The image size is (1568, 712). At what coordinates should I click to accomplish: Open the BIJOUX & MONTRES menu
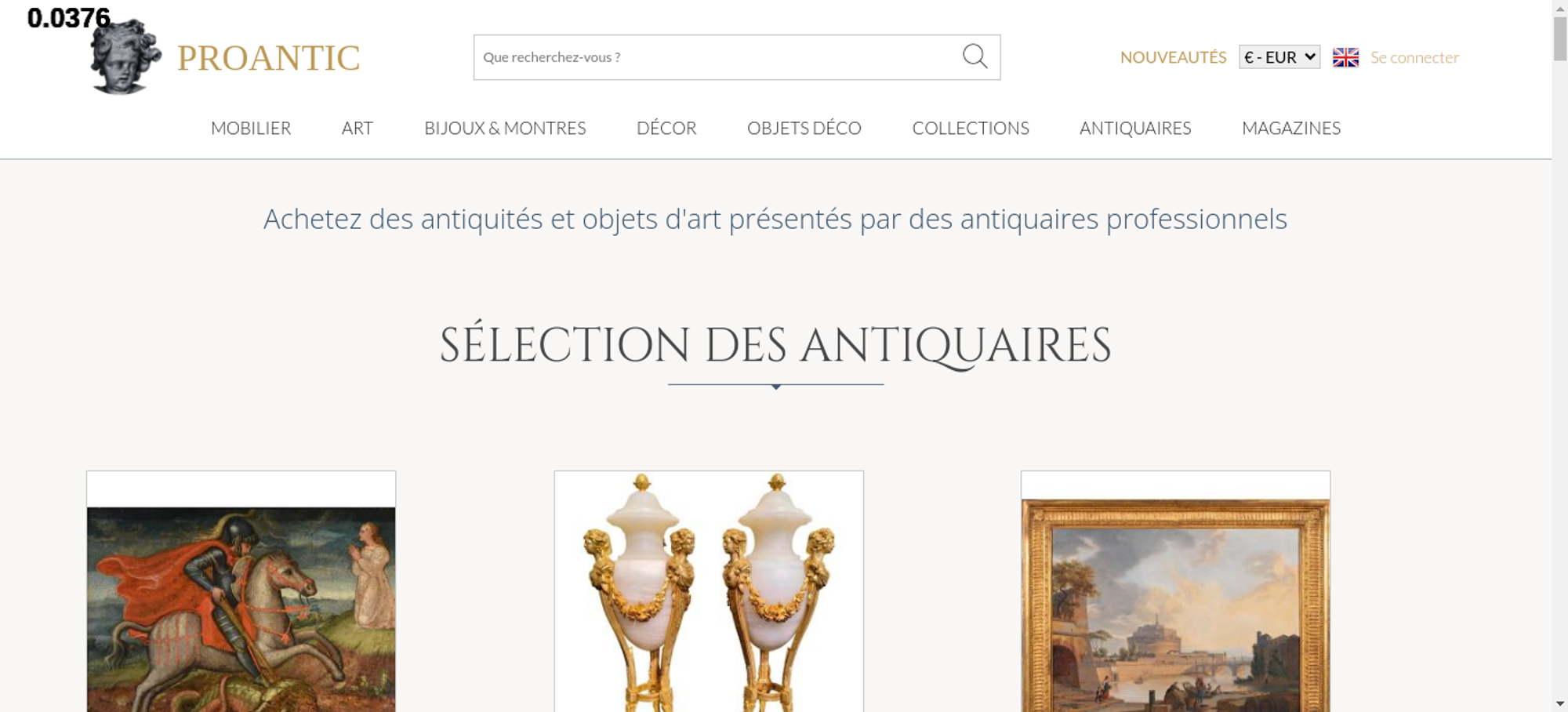pyautogui.click(x=505, y=128)
